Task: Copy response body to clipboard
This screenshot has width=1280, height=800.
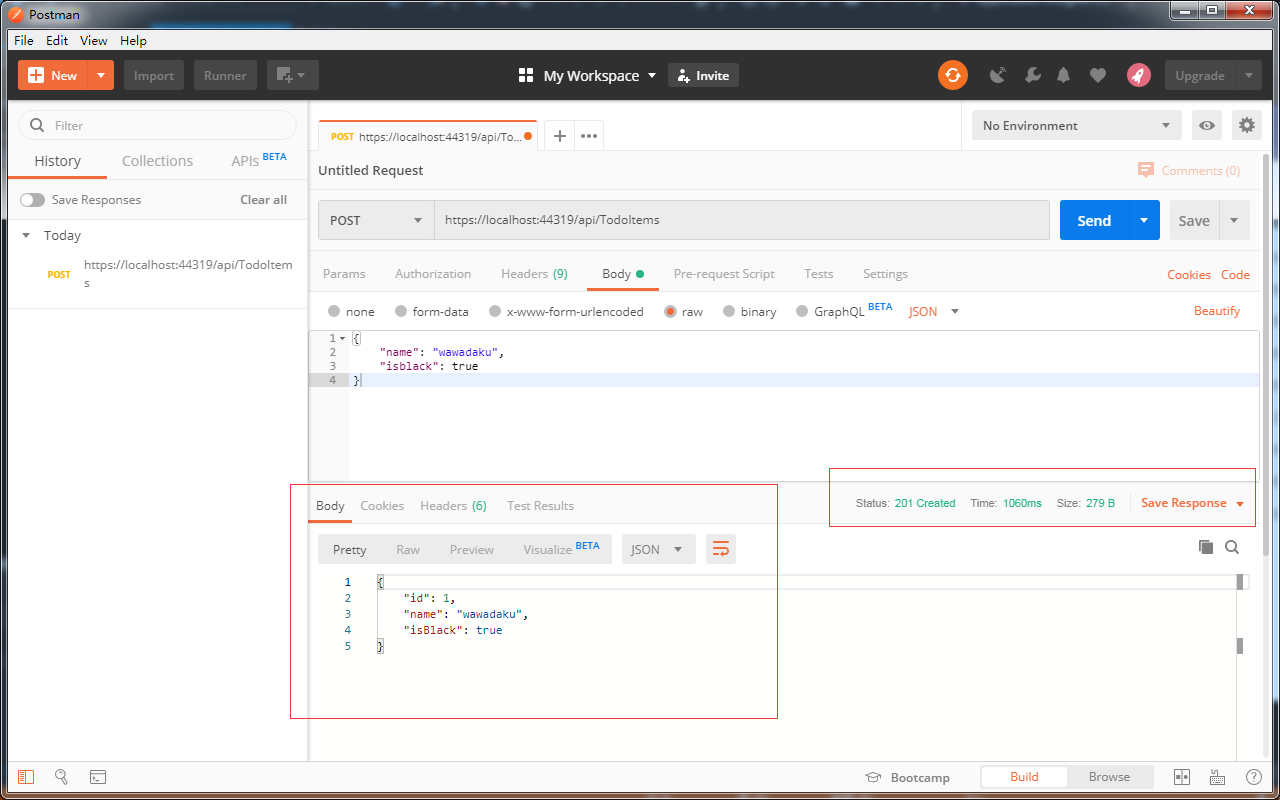Action: [x=1206, y=547]
